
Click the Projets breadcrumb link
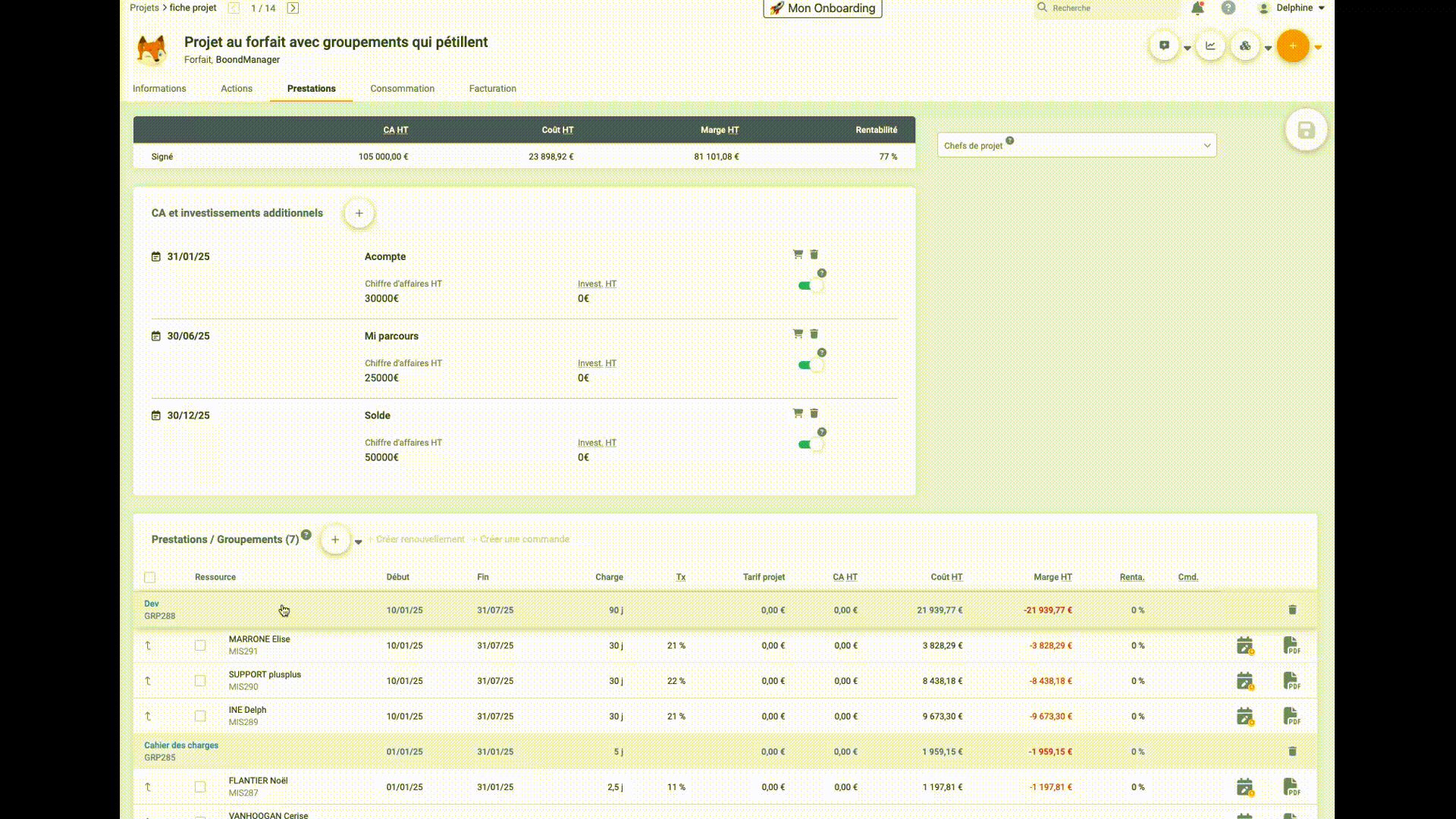[x=144, y=8]
